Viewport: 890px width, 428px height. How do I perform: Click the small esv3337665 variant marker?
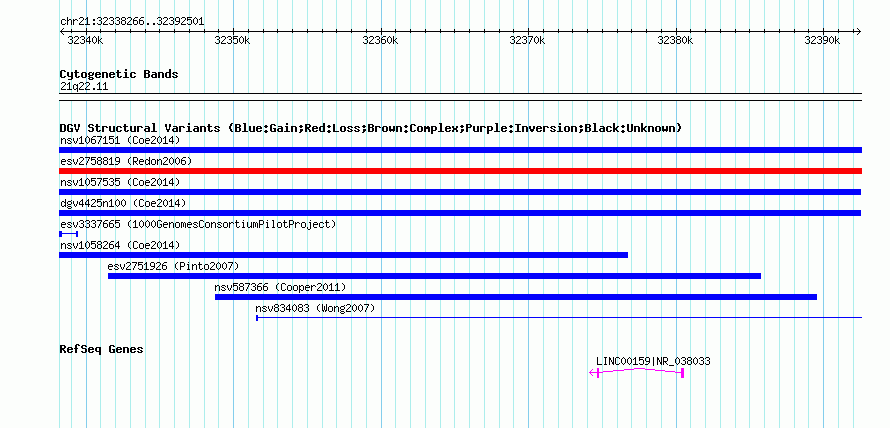[69, 234]
